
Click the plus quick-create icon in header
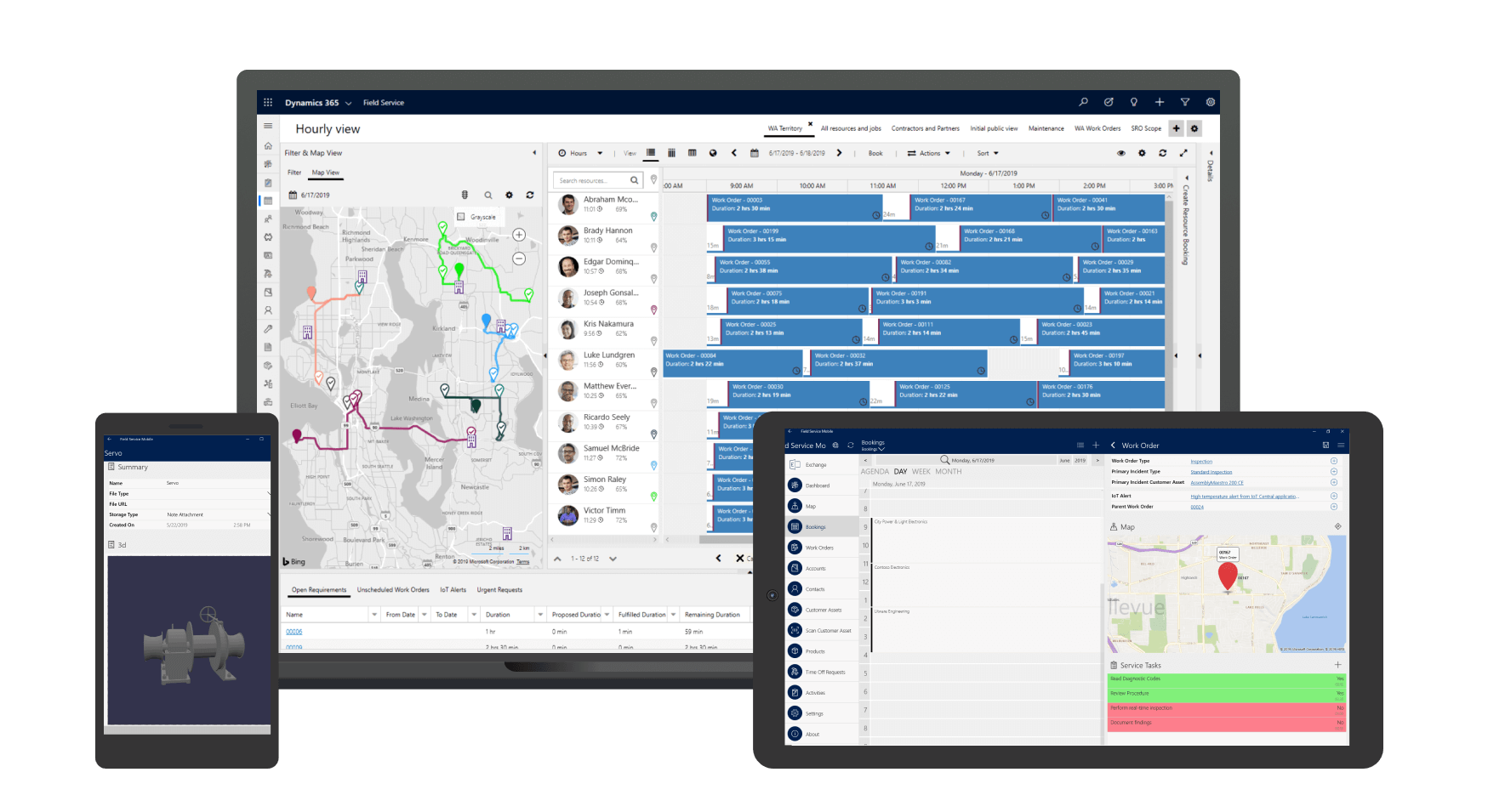(1159, 102)
